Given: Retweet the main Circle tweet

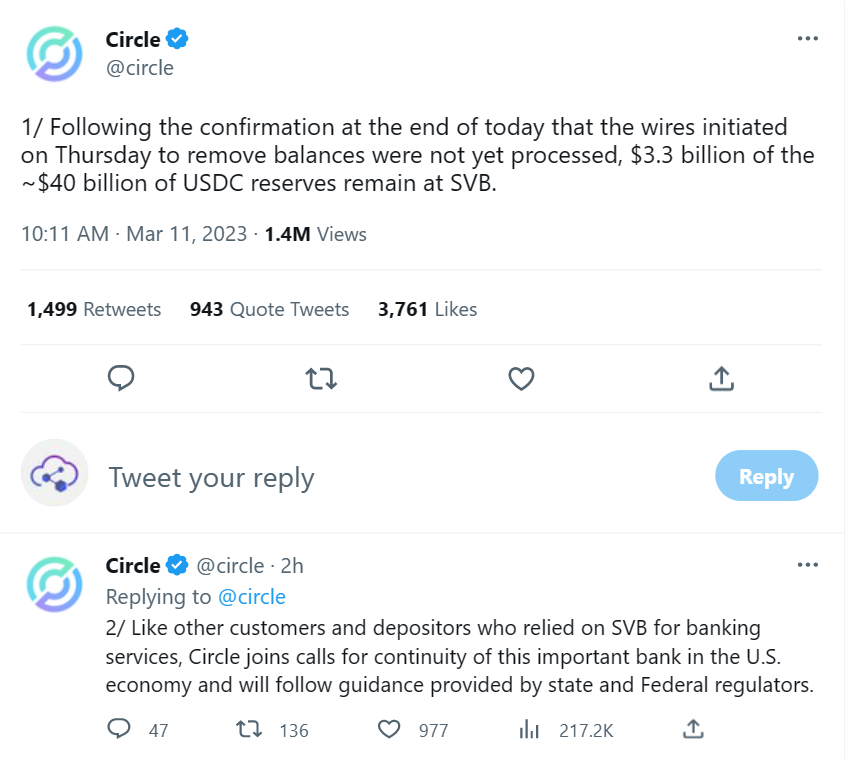Looking at the screenshot, I should (321, 378).
